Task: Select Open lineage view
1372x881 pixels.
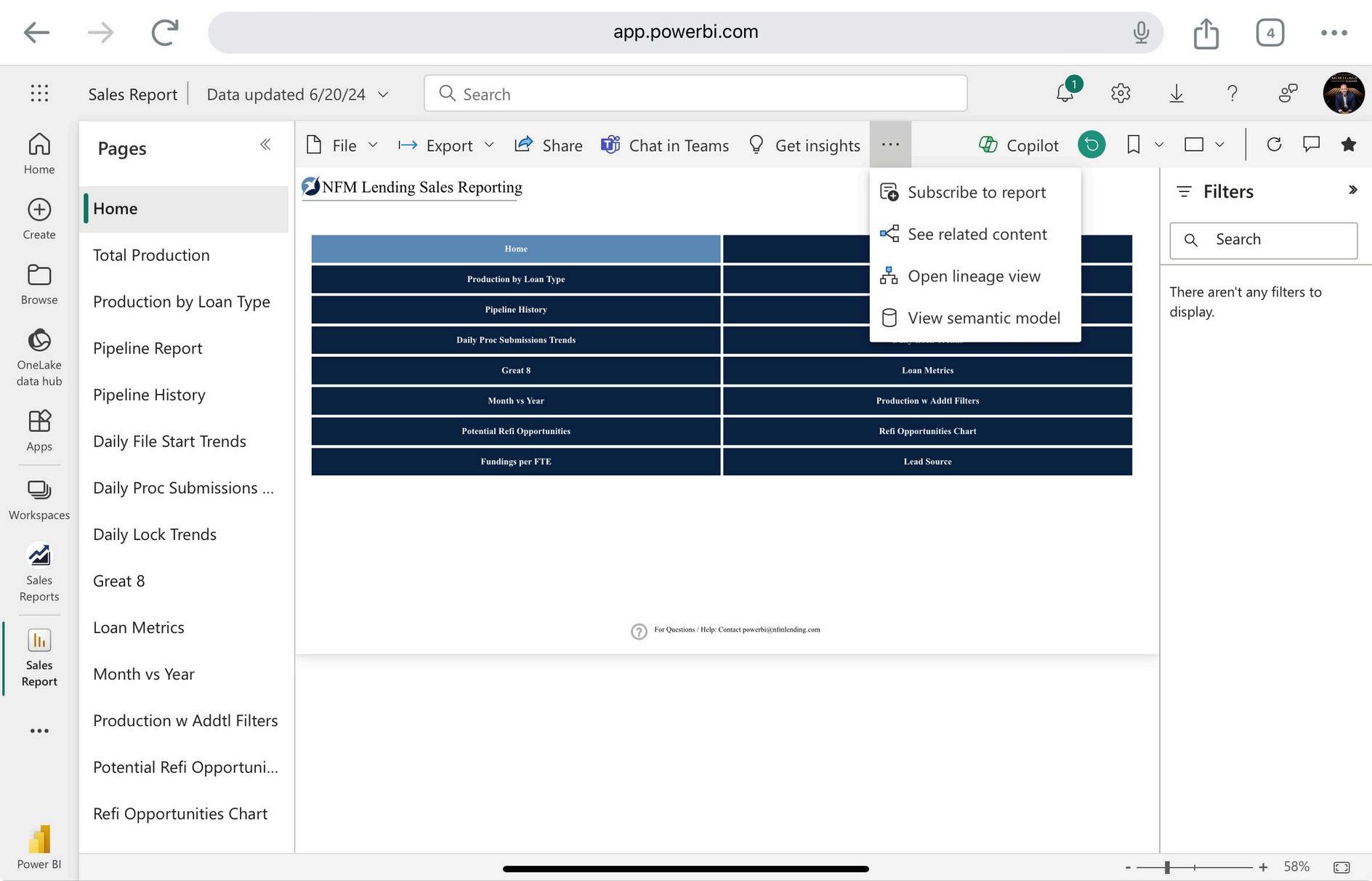Action: click(x=975, y=276)
